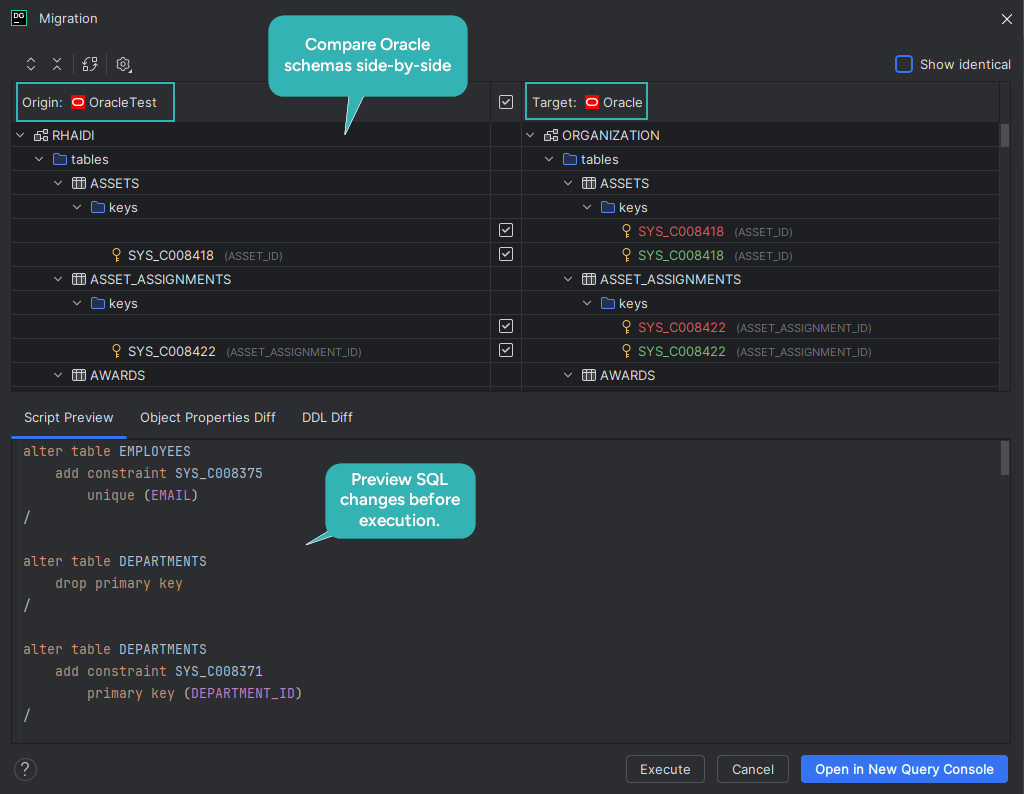The height and width of the screenshot is (794, 1024).
Task: Collapse the target AWARDS table node
Action: pos(568,375)
